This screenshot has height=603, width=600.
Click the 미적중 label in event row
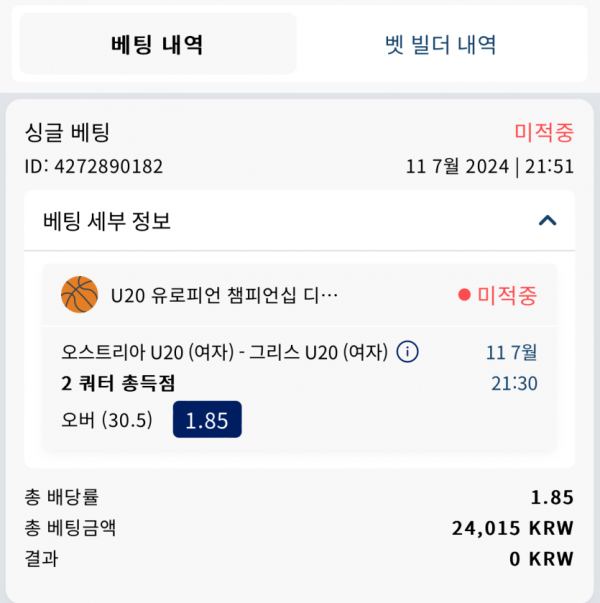click(507, 295)
